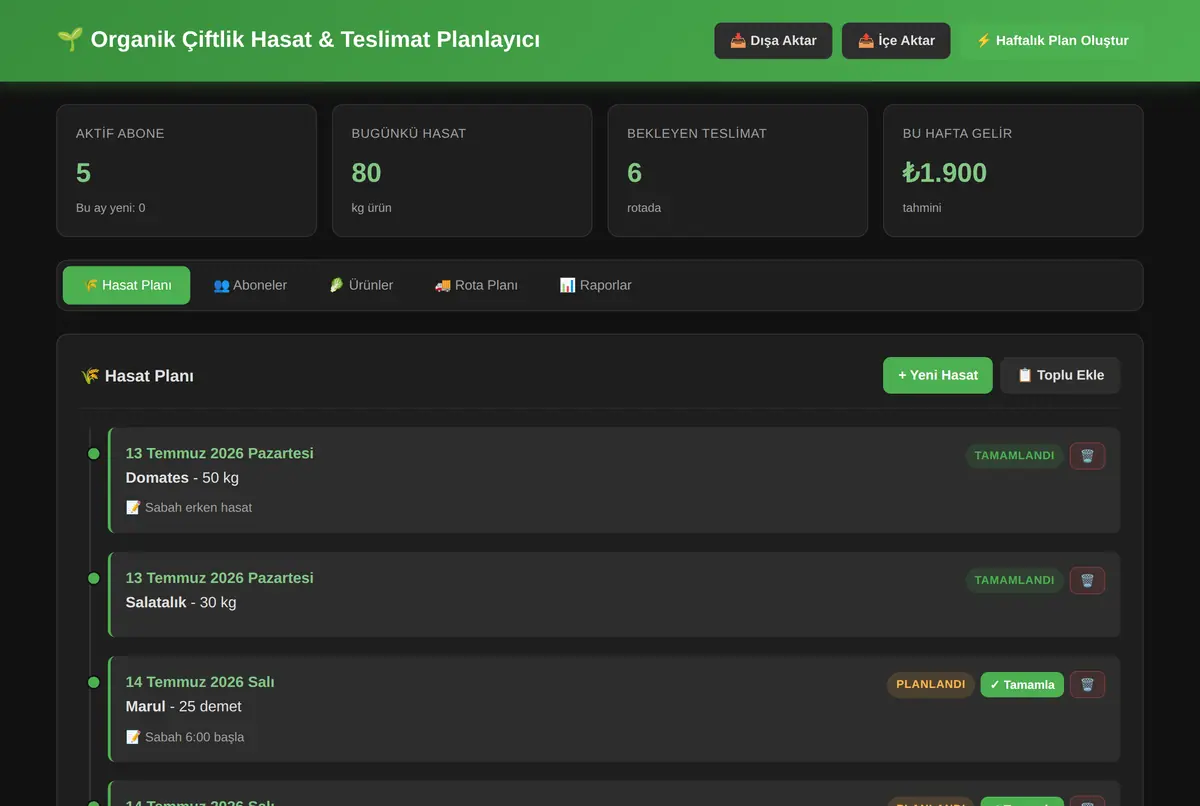Click the Aktif Abone stat card
This screenshot has width=1200, height=806.
187,171
